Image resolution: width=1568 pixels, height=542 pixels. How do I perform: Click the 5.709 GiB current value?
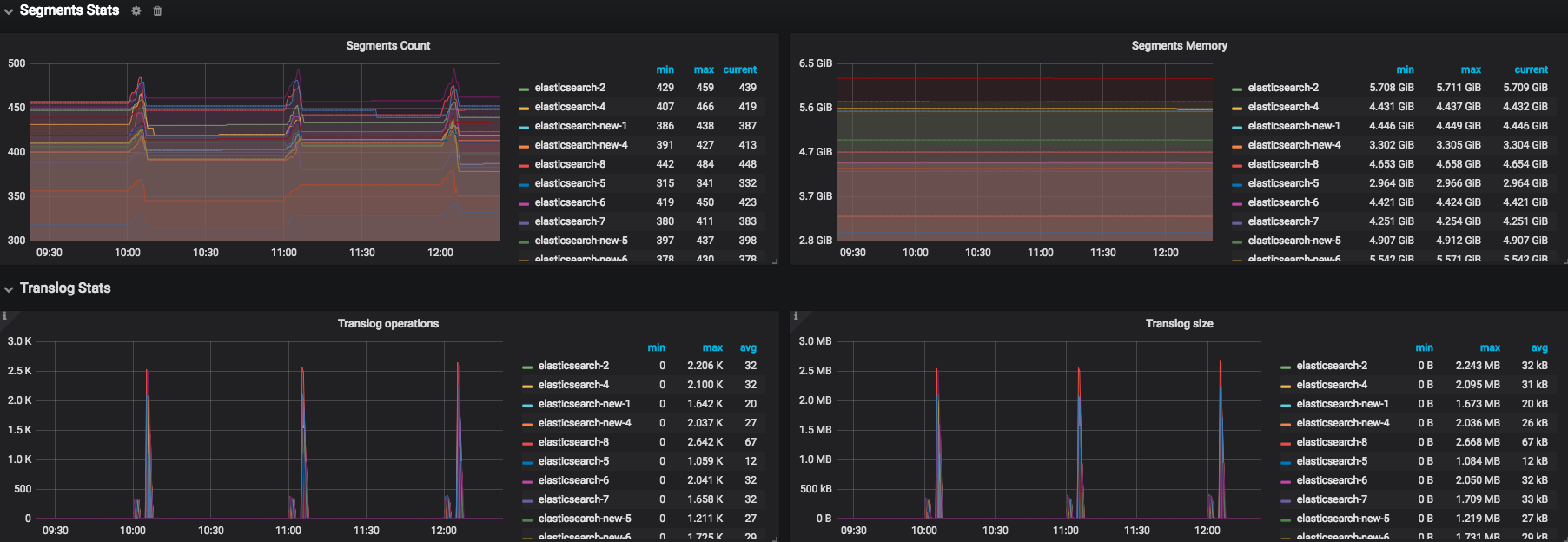pyautogui.click(x=1525, y=88)
